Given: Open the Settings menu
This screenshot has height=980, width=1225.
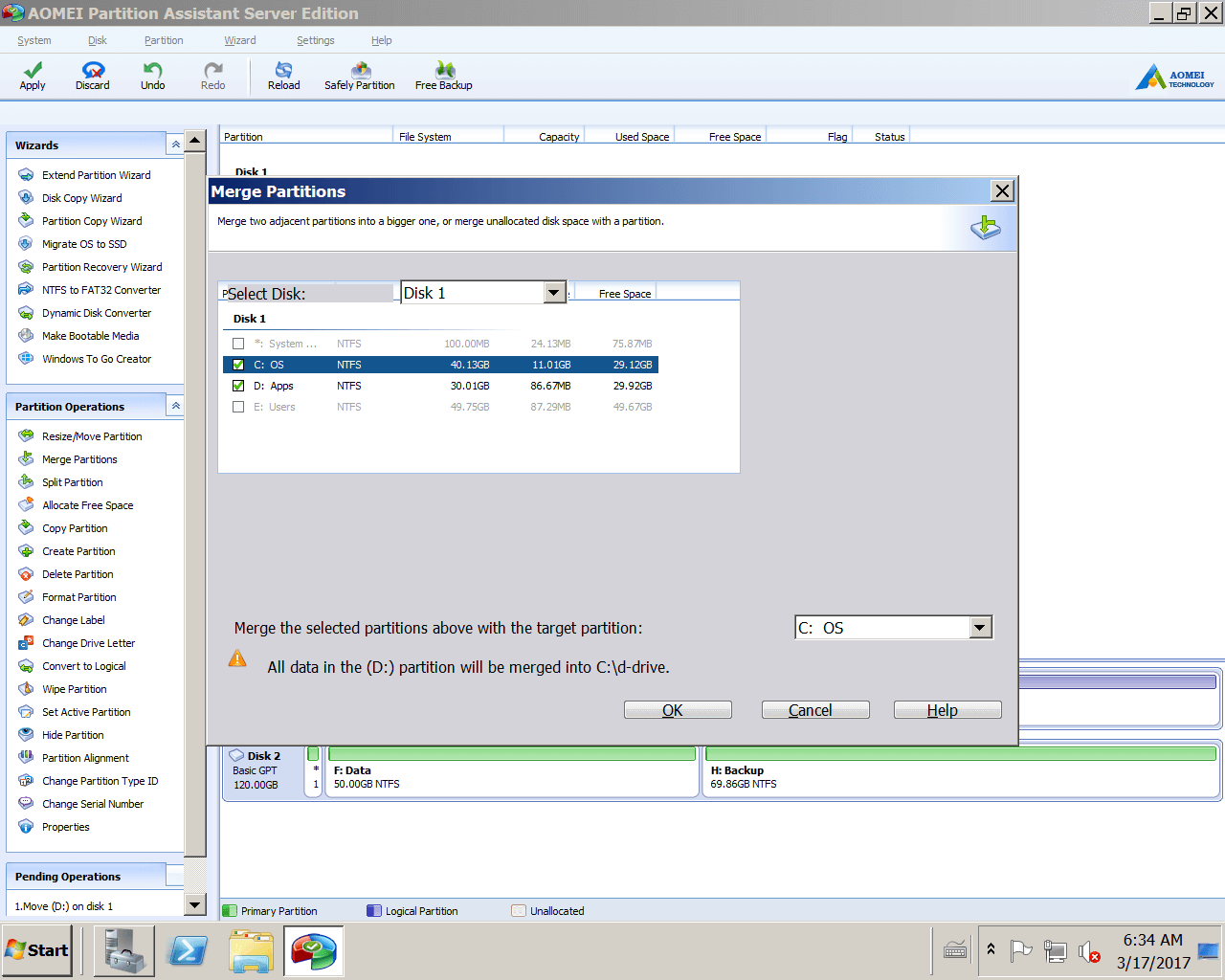Looking at the screenshot, I should click(x=315, y=40).
